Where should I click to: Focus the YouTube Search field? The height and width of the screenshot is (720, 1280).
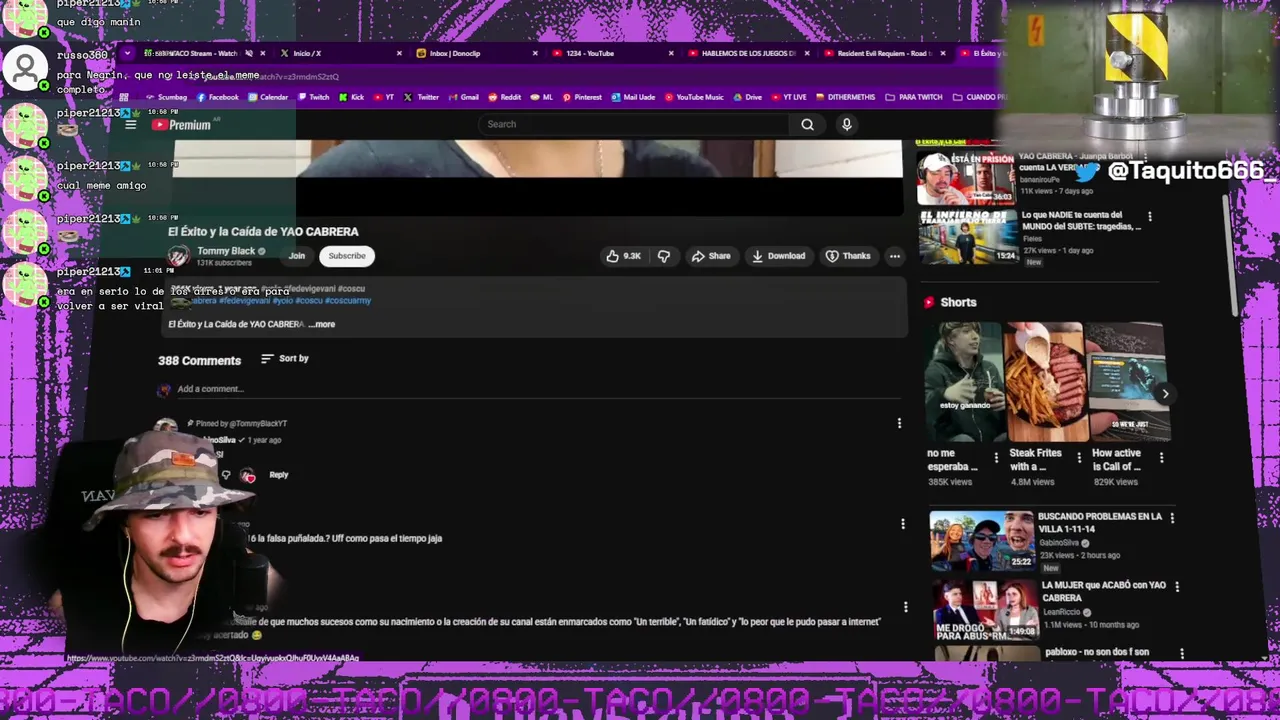click(x=636, y=124)
